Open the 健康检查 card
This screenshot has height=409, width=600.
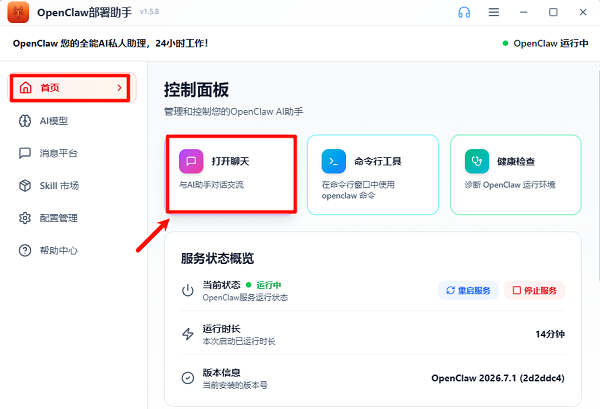[516, 174]
